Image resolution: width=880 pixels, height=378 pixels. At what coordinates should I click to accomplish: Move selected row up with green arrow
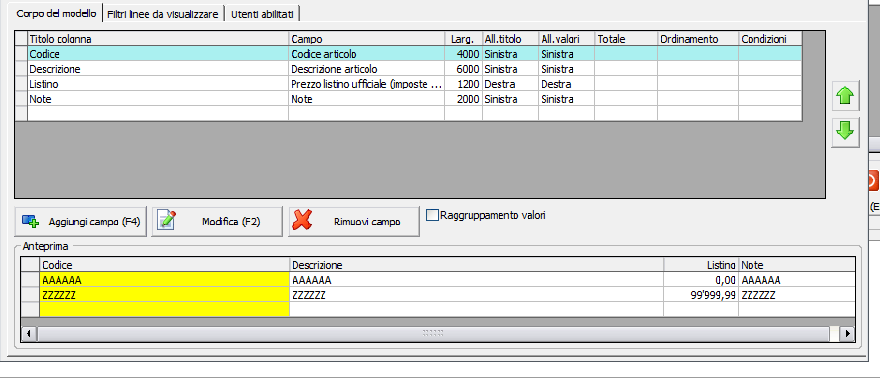[845, 97]
